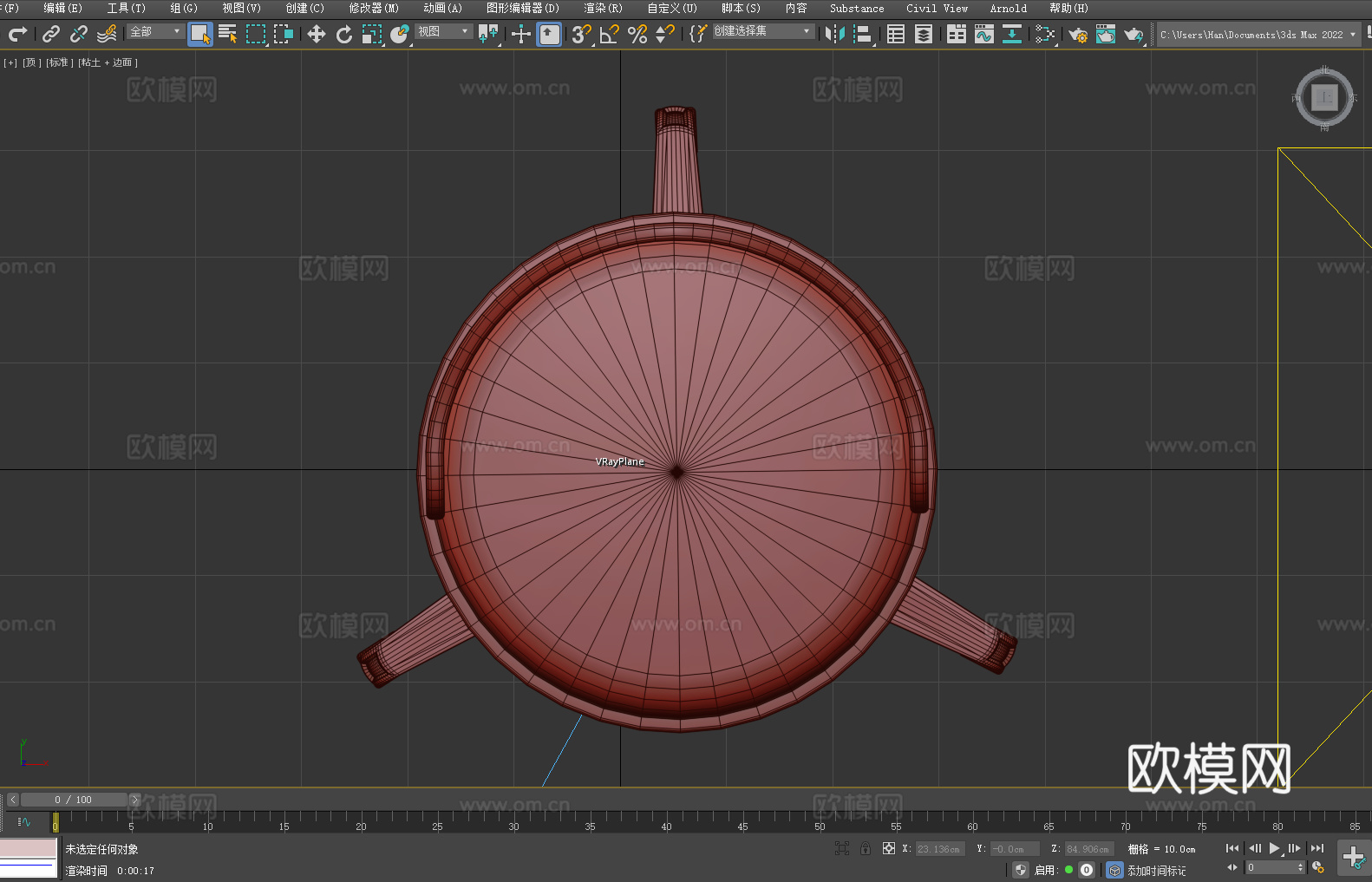Click Select and Manipulate icon
Image resolution: width=1372 pixels, height=882 pixels.
click(x=521, y=34)
